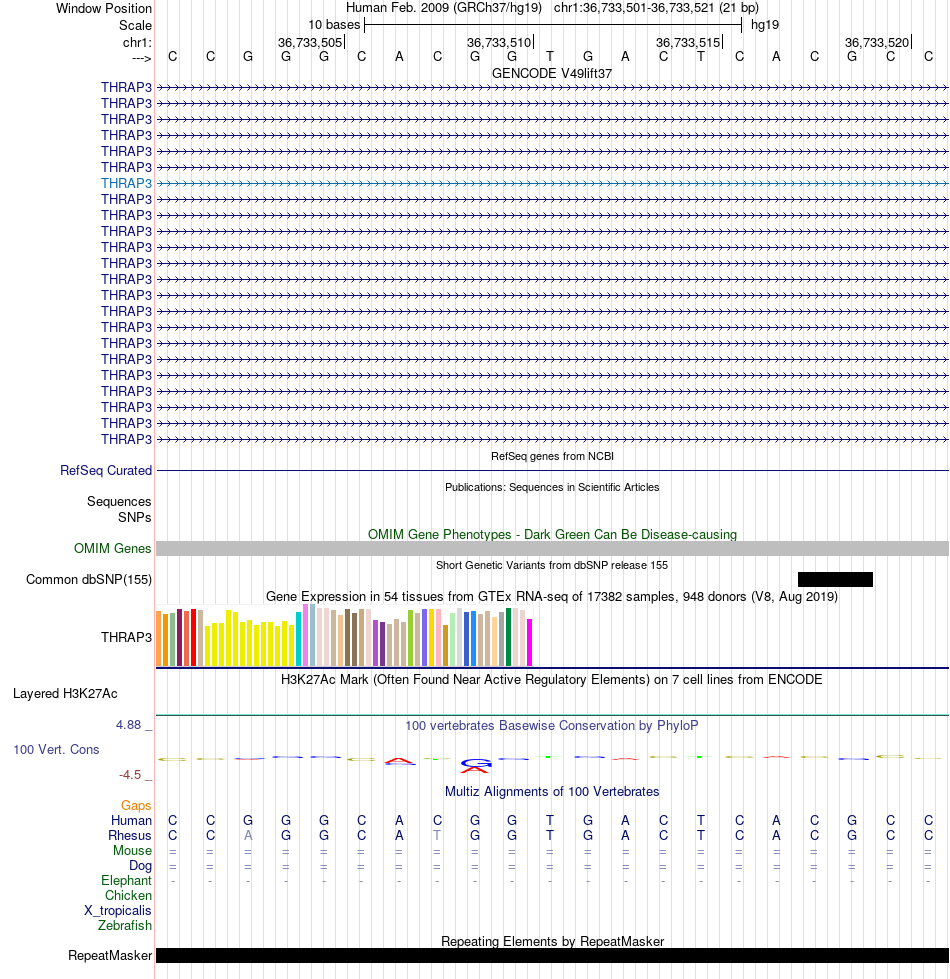950x979 pixels.
Task: Click the SNPs subtrack label
Action: click(135, 518)
